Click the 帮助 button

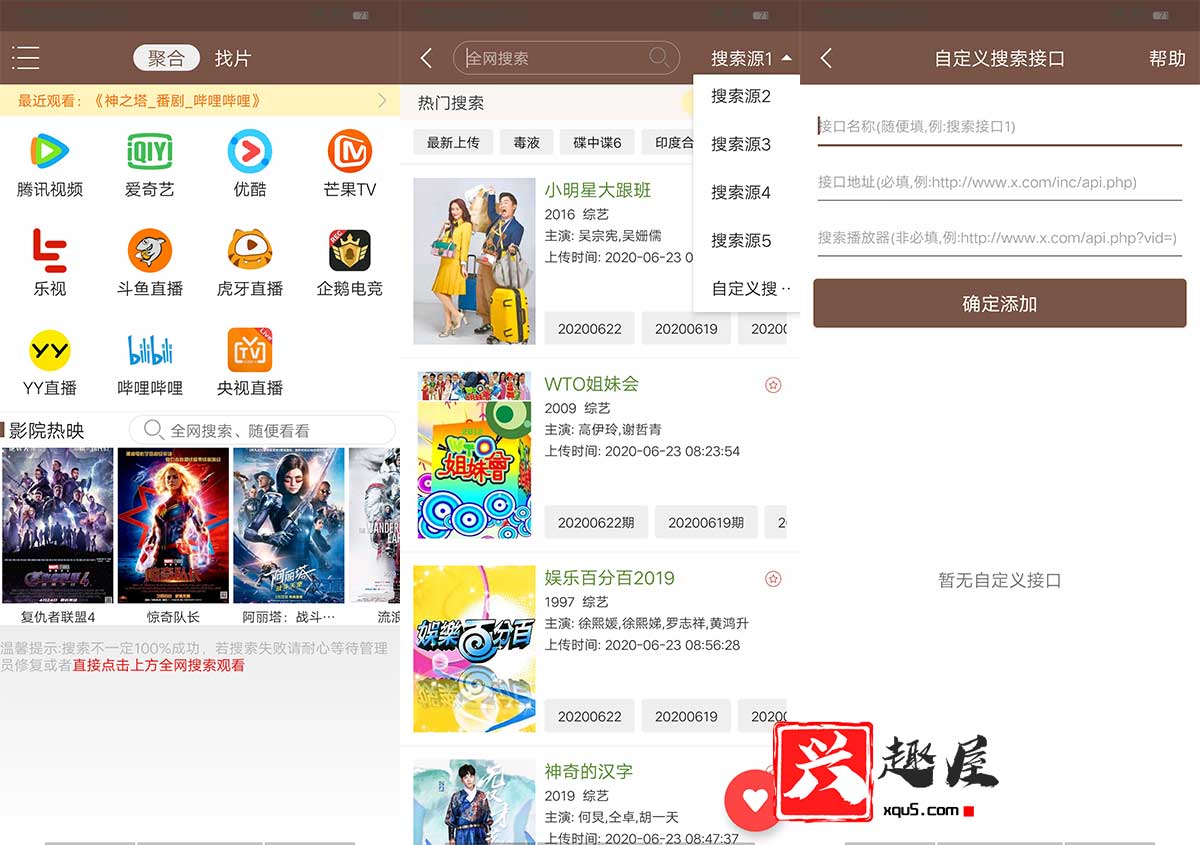[x=1167, y=58]
